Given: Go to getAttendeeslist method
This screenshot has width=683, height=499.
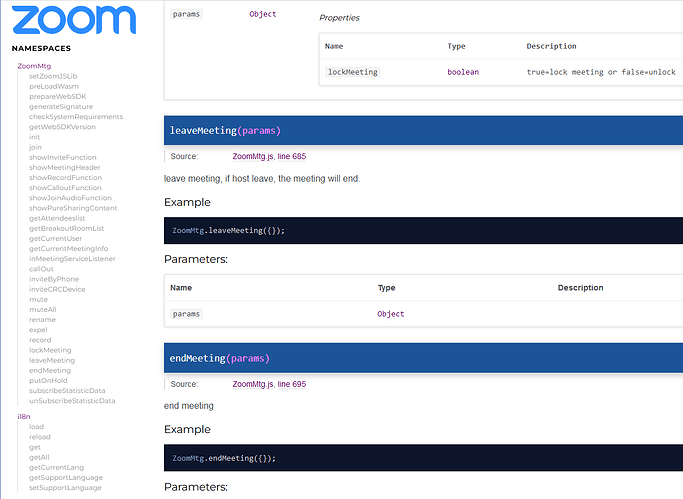Looking at the screenshot, I should click(x=57, y=218).
